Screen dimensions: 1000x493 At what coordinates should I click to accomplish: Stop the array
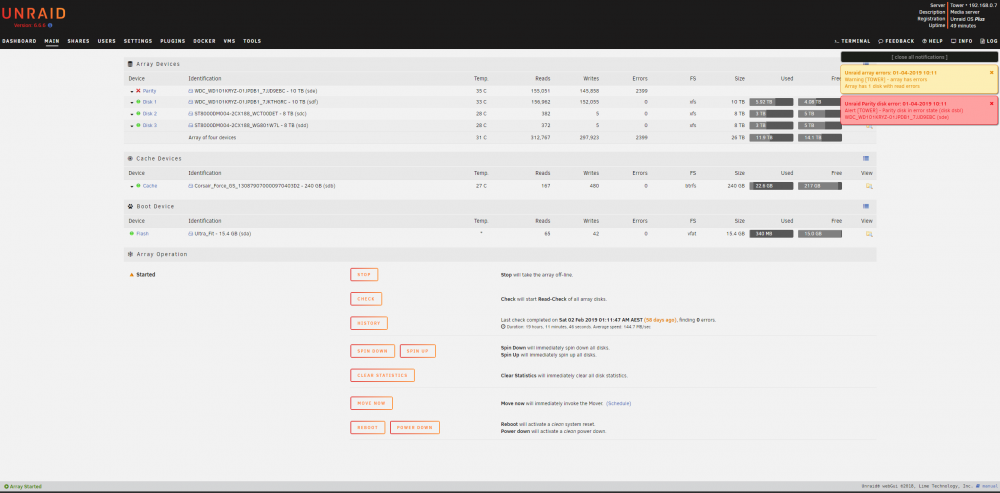pyautogui.click(x=364, y=274)
